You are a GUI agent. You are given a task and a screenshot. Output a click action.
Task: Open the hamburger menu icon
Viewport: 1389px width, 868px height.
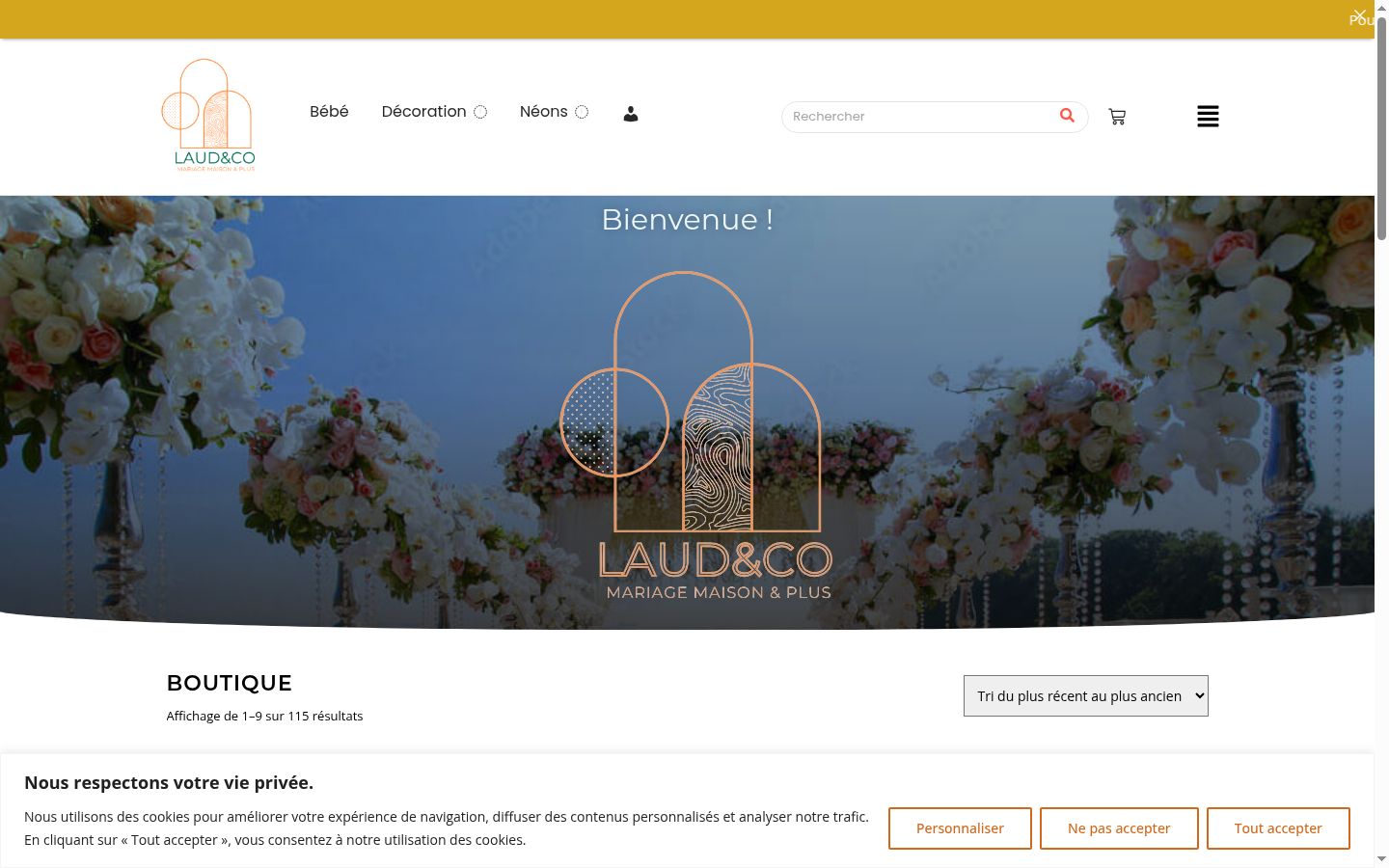pos(1208,117)
